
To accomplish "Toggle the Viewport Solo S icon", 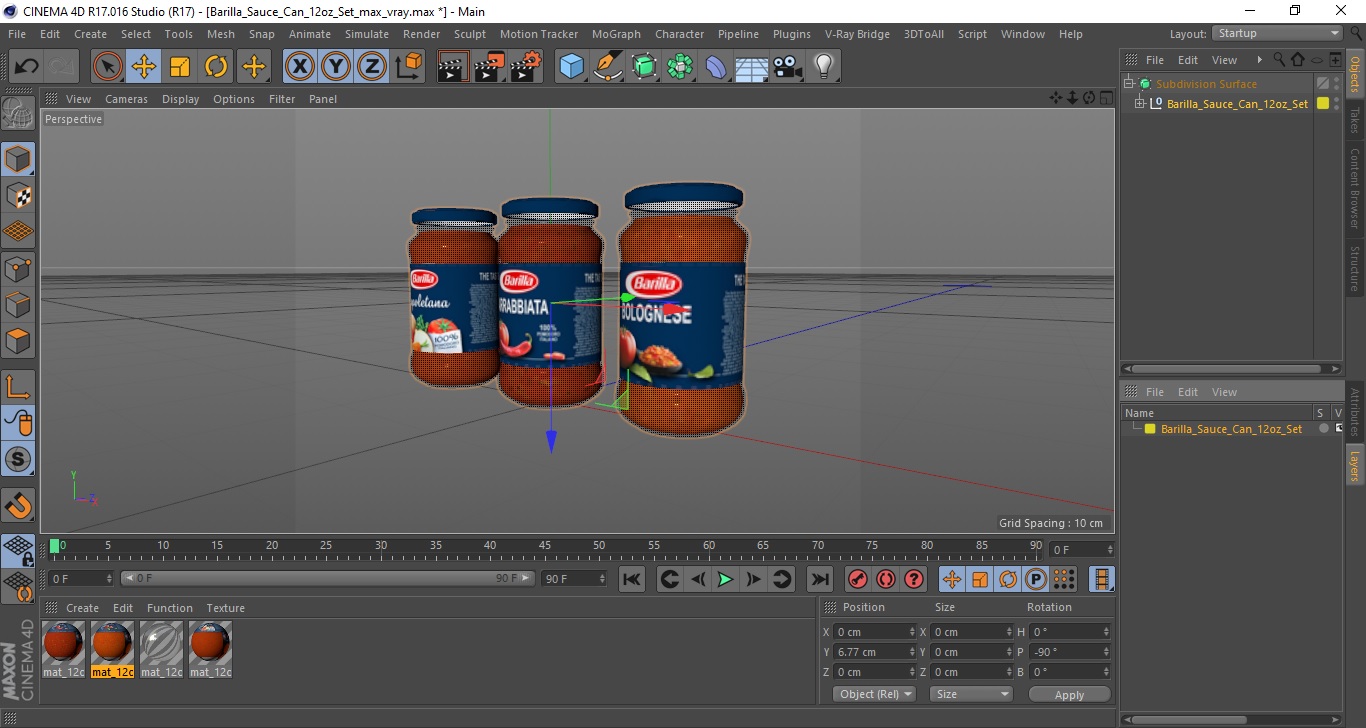I will [18, 460].
